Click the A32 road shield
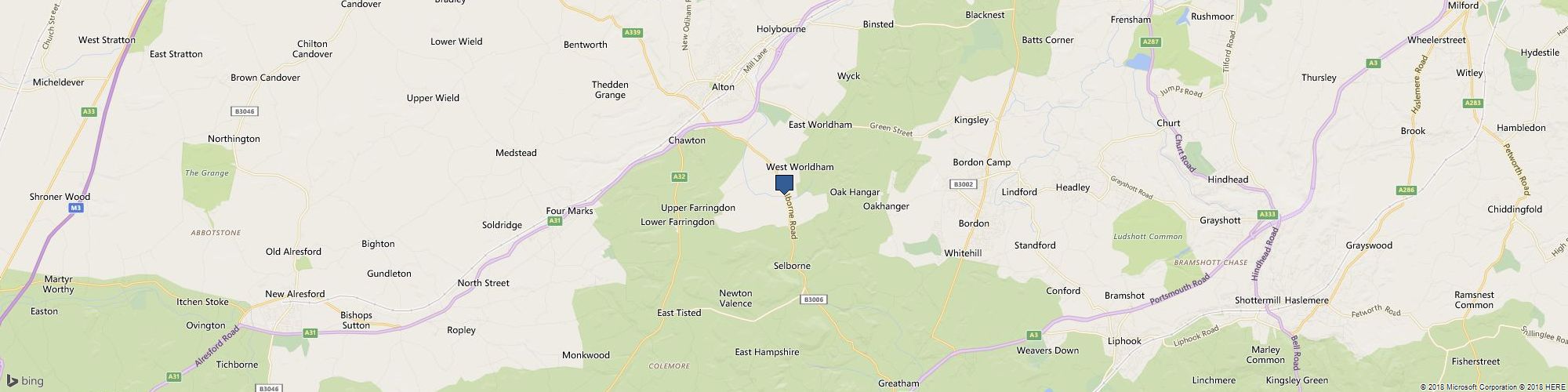The image size is (1568, 392). (x=679, y=177)
